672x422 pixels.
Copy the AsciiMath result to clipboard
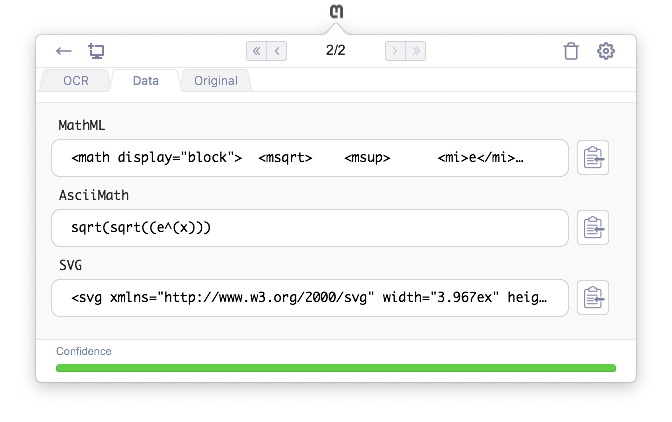593,228
